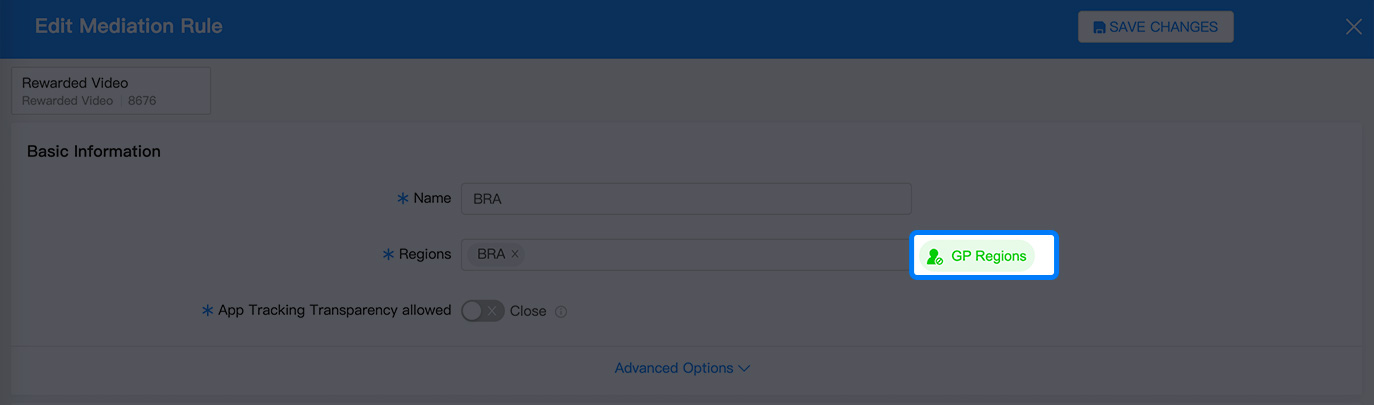Click the floppy-disk save icon
The height and width of the screenshot is (405, 1374).
pyautogui.click(x=1100, y=27)
